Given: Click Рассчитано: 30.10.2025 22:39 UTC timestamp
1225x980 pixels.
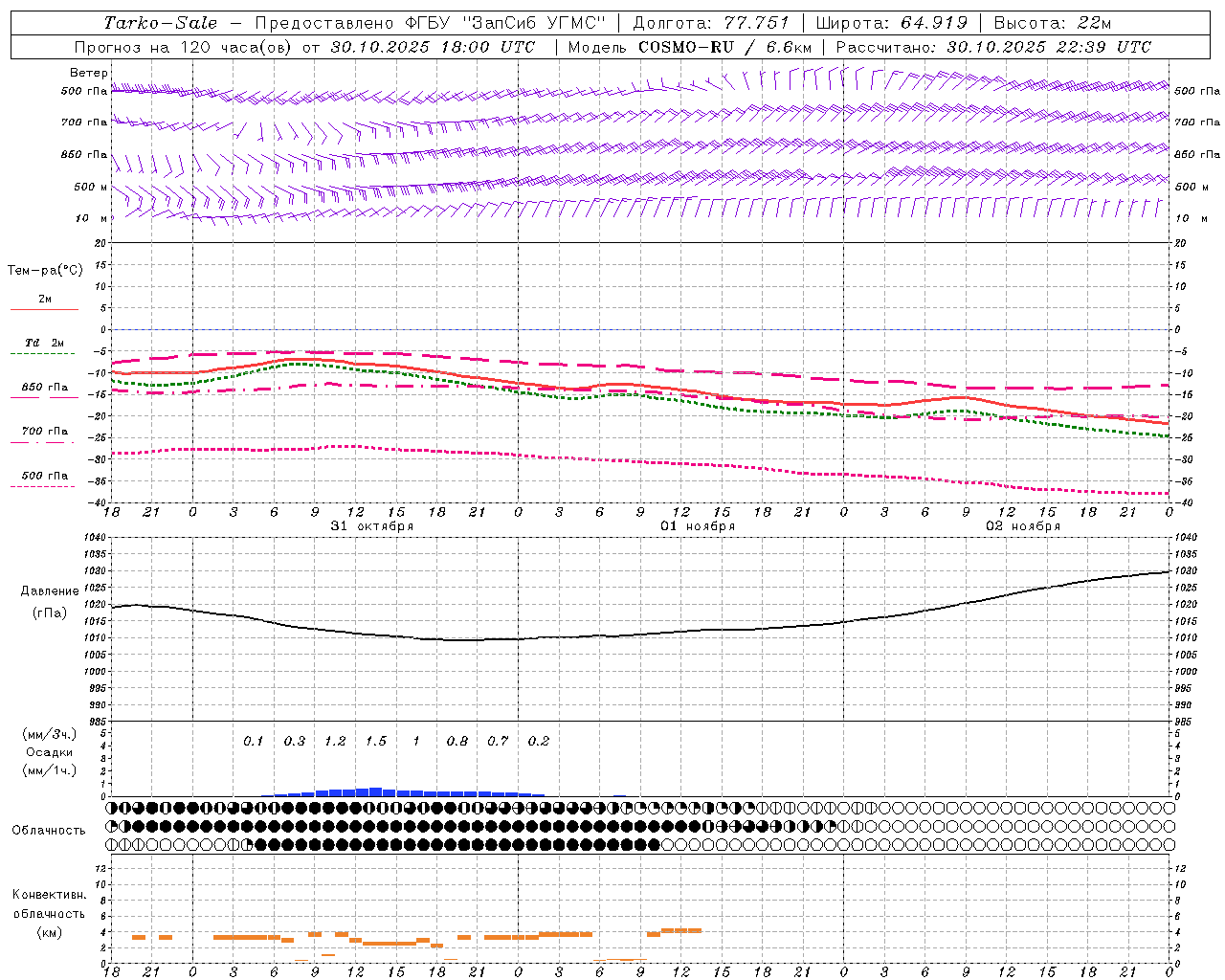Looking at the screenshot, I should click(x=993, y=47).
